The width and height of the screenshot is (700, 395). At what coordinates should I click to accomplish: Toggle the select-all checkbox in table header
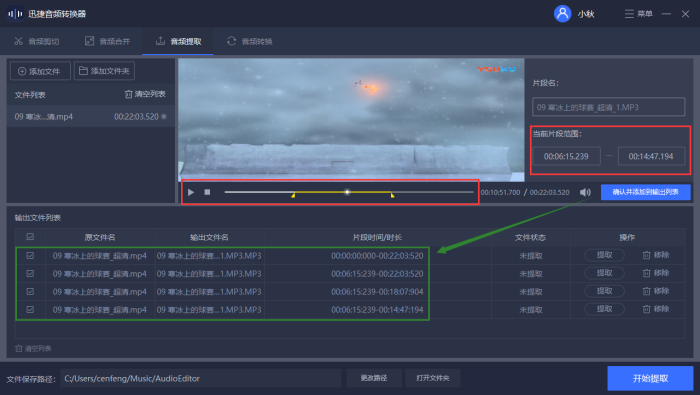(x=30, y=237)
